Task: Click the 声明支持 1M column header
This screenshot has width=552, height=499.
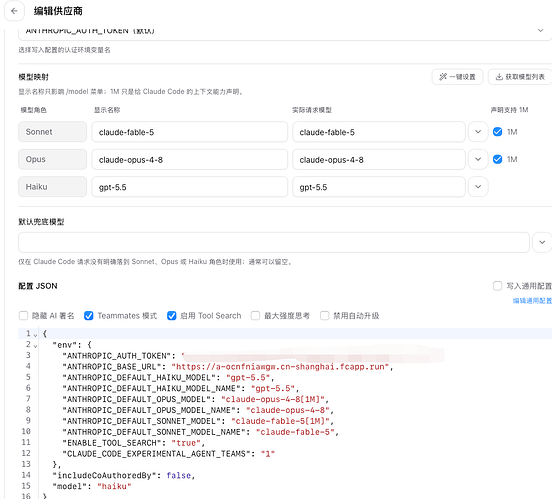Action: pyautogui.click(x=509, y=110)
